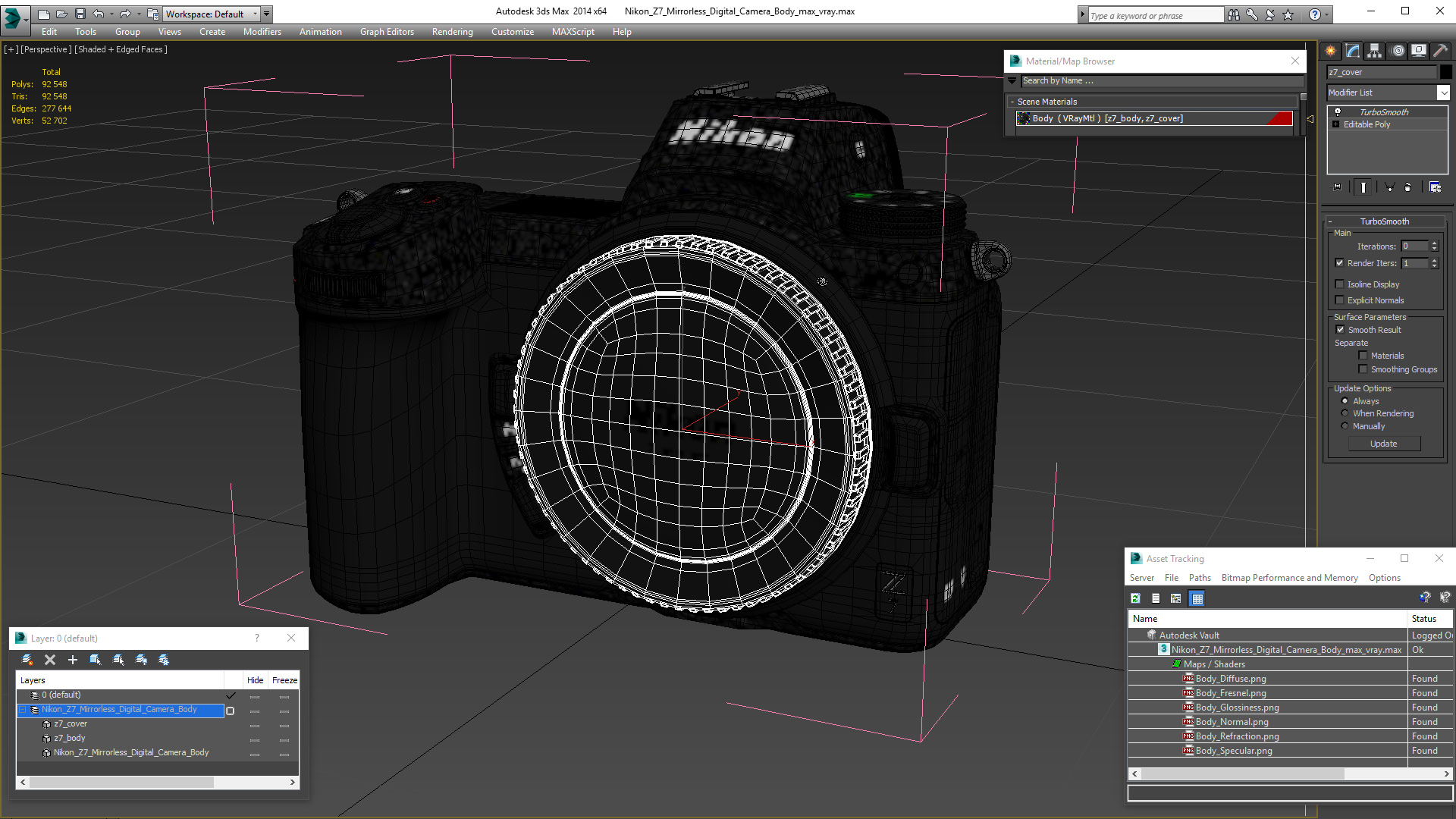
Task: Delete highlighted layer with X icon
Action: [50, 660]
